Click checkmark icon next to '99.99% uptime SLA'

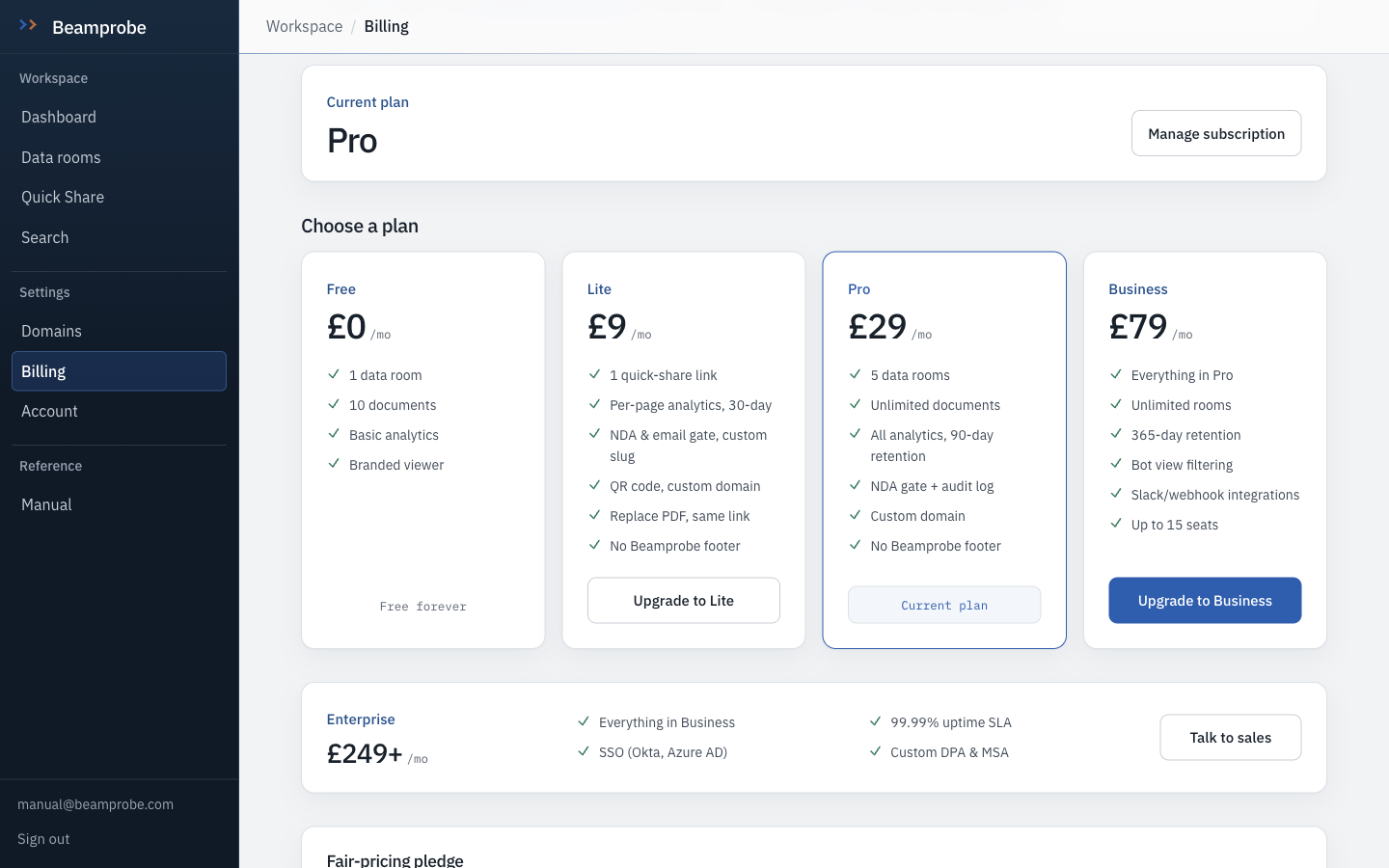(x=876, y=721)
